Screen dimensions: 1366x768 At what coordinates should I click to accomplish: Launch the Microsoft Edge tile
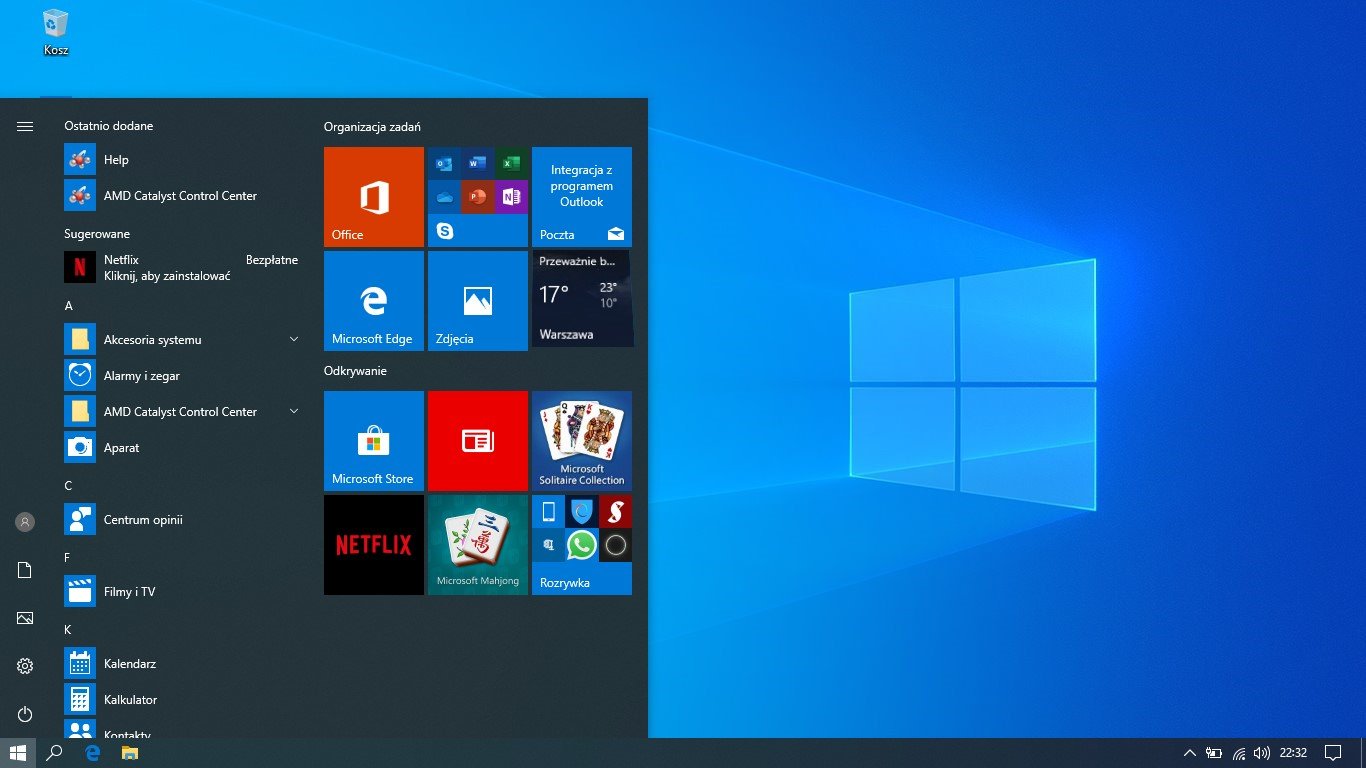(374, 301)
